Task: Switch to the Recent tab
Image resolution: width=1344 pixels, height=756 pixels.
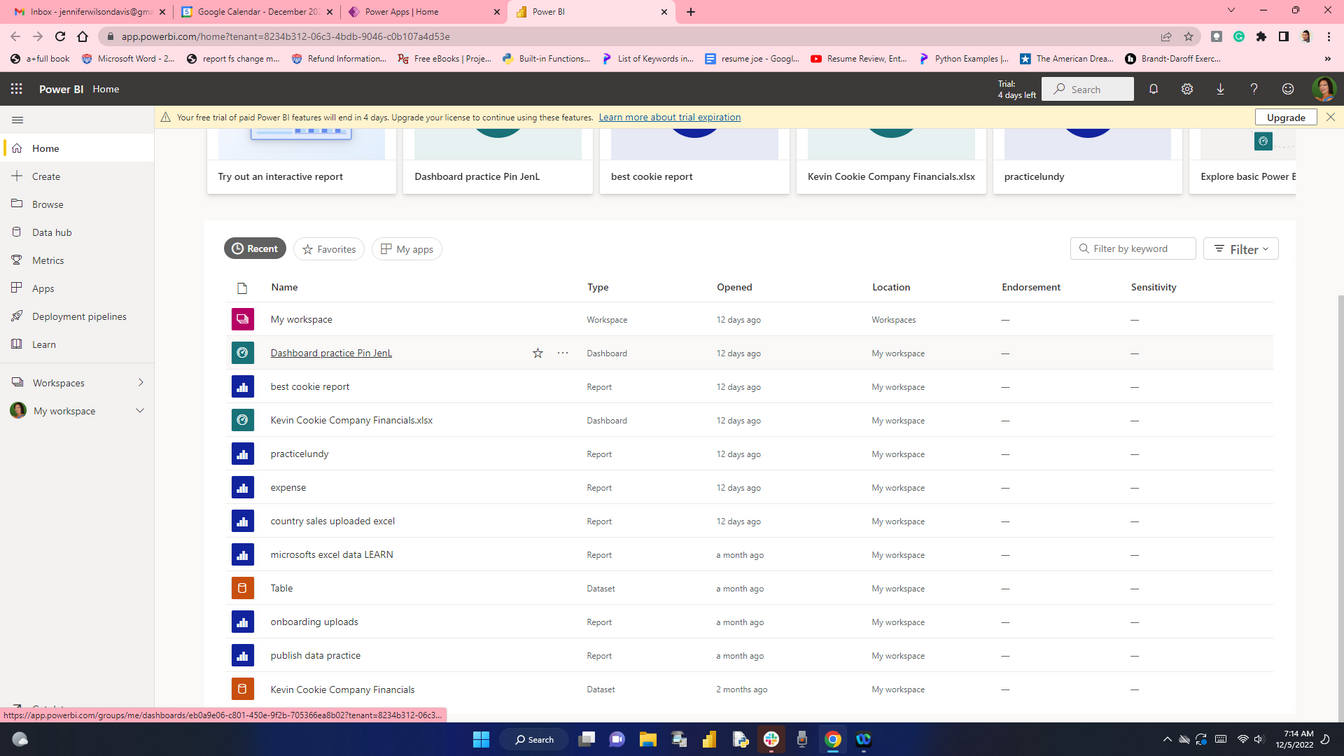Action: (x=255, y=249)
